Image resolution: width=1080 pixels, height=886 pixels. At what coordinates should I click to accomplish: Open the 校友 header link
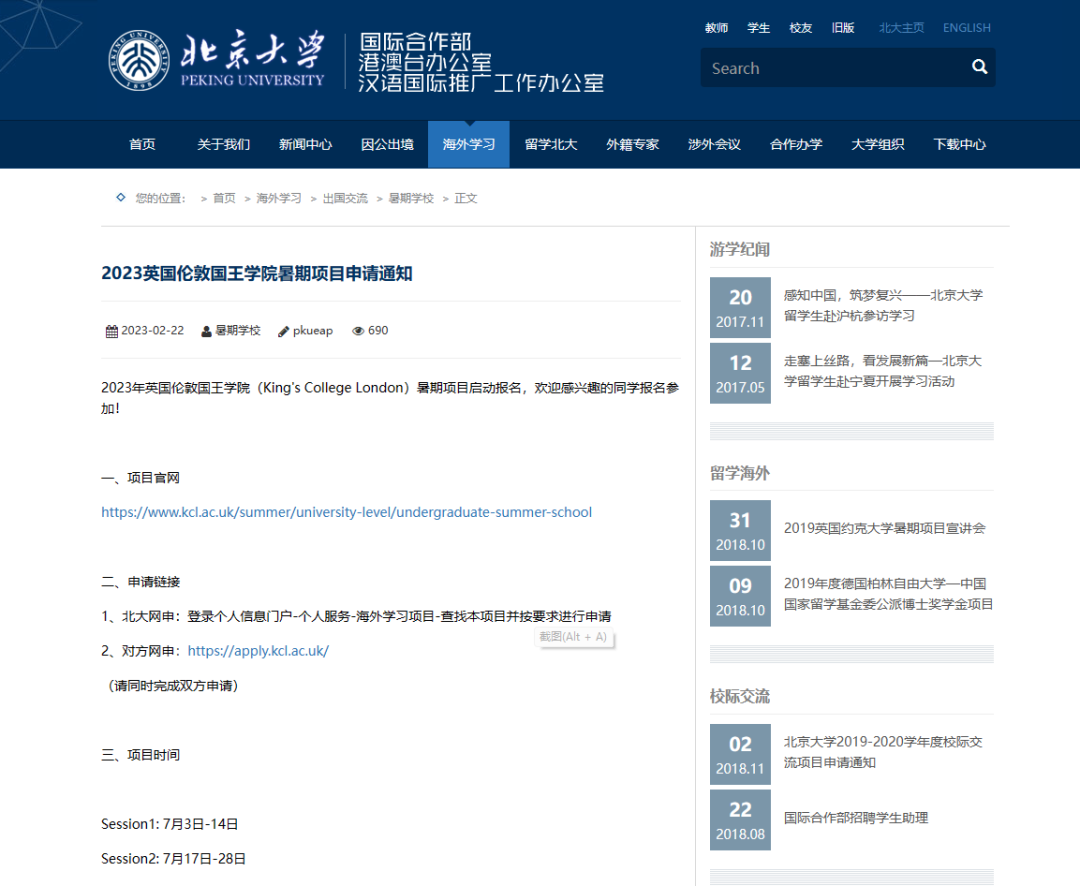(x=800, y=28)
